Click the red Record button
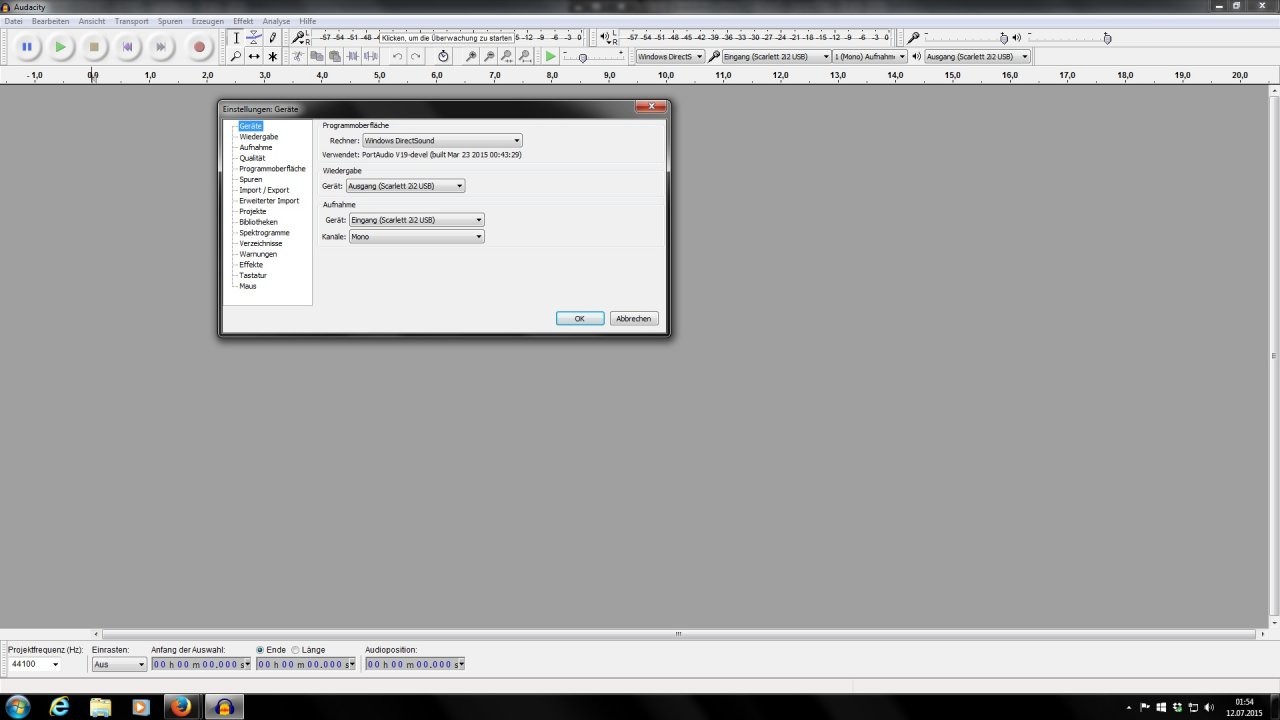Screen dimensions: 1280x720 click(x=199, y=47)
